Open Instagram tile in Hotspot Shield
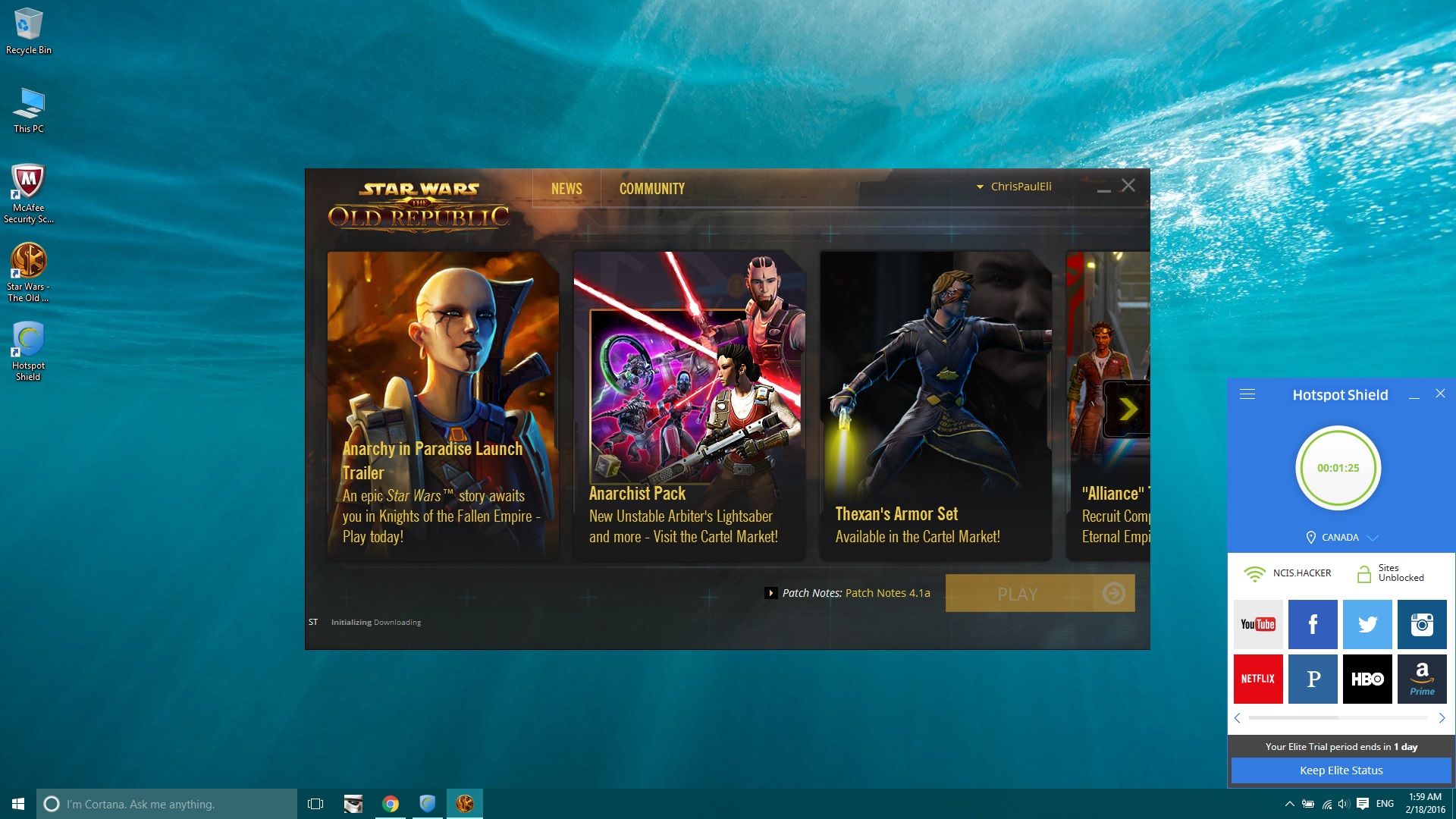Screen dimensions: 1456x819 [1422, 624]
